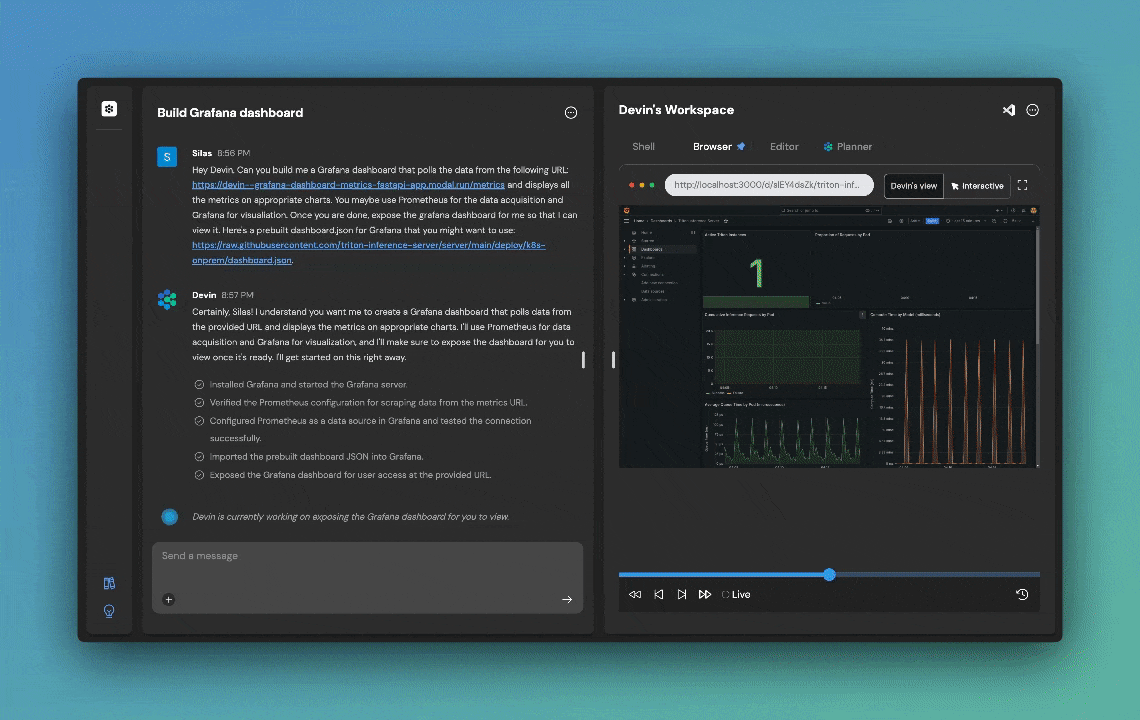Switch to the Planner tab
Viewport: 1140px width, 720px height.
(x=848, y=146)
